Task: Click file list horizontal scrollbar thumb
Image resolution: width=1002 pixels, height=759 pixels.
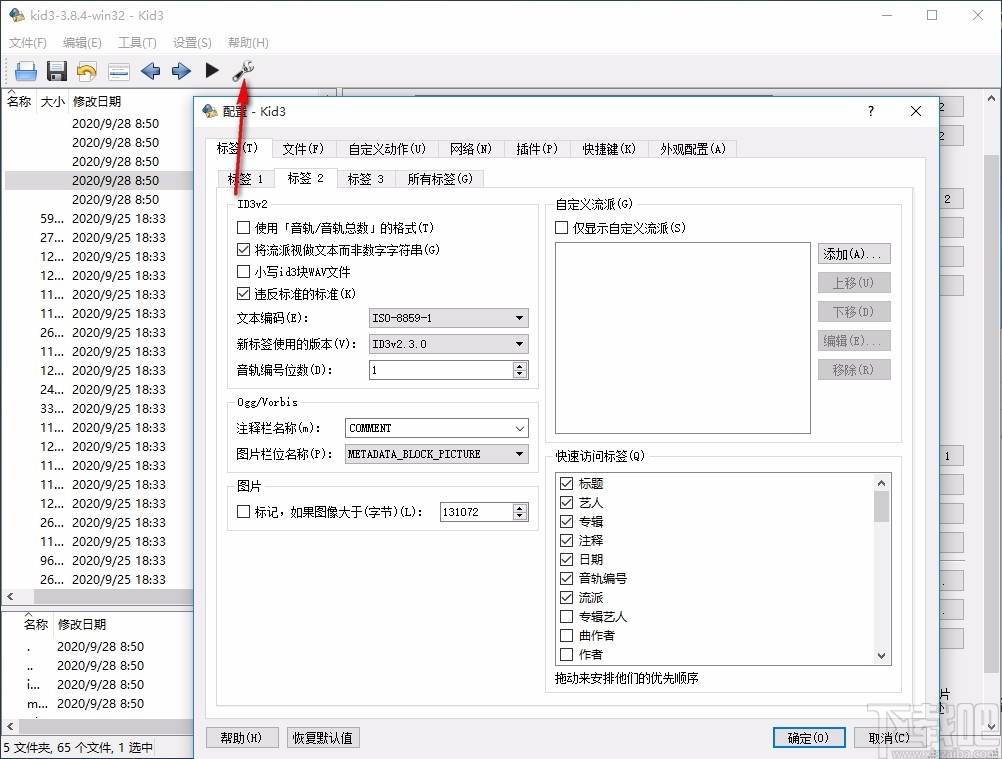Action: click(113, 596)
